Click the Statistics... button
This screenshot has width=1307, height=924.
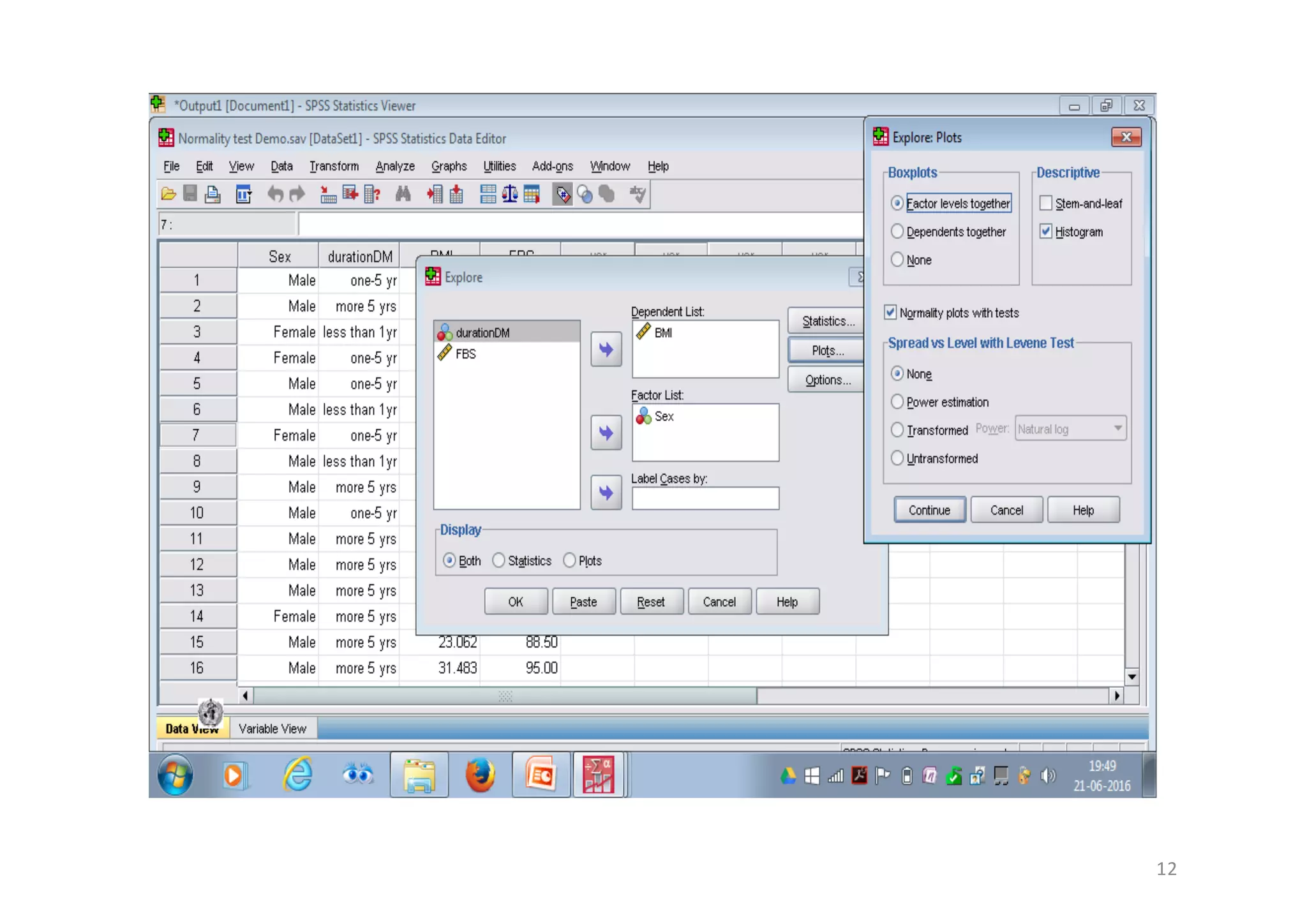click(826, 321)
